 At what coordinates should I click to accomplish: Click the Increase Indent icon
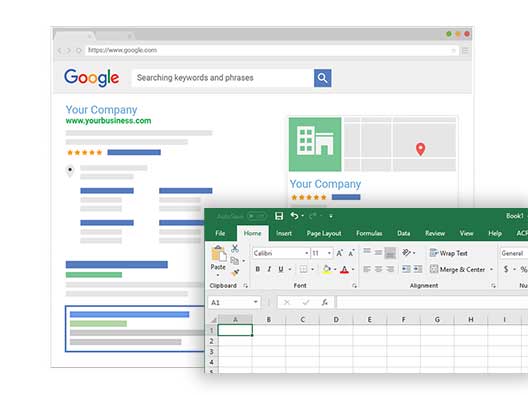418,269
